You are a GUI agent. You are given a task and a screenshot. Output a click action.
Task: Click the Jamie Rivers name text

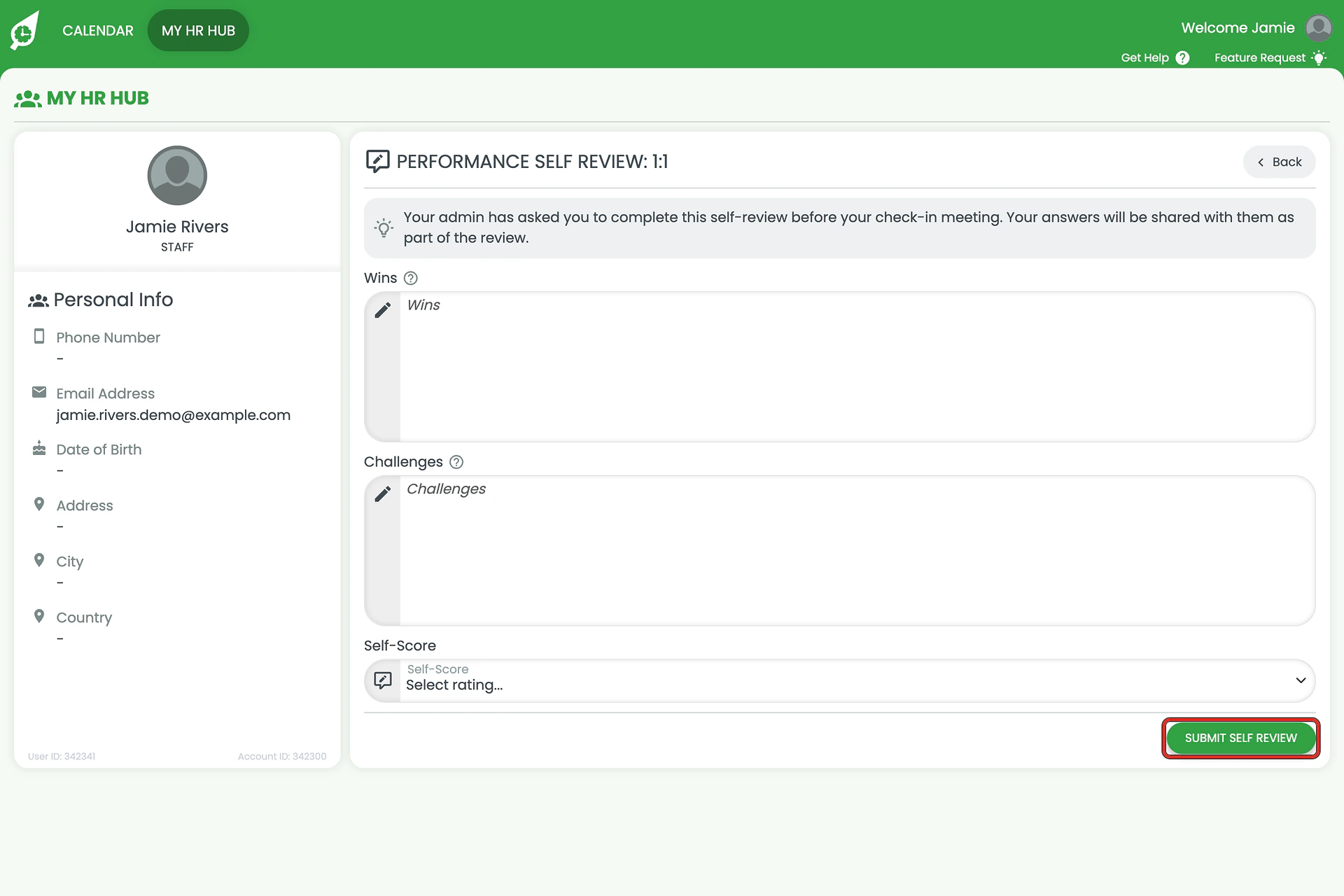(177, 227)
